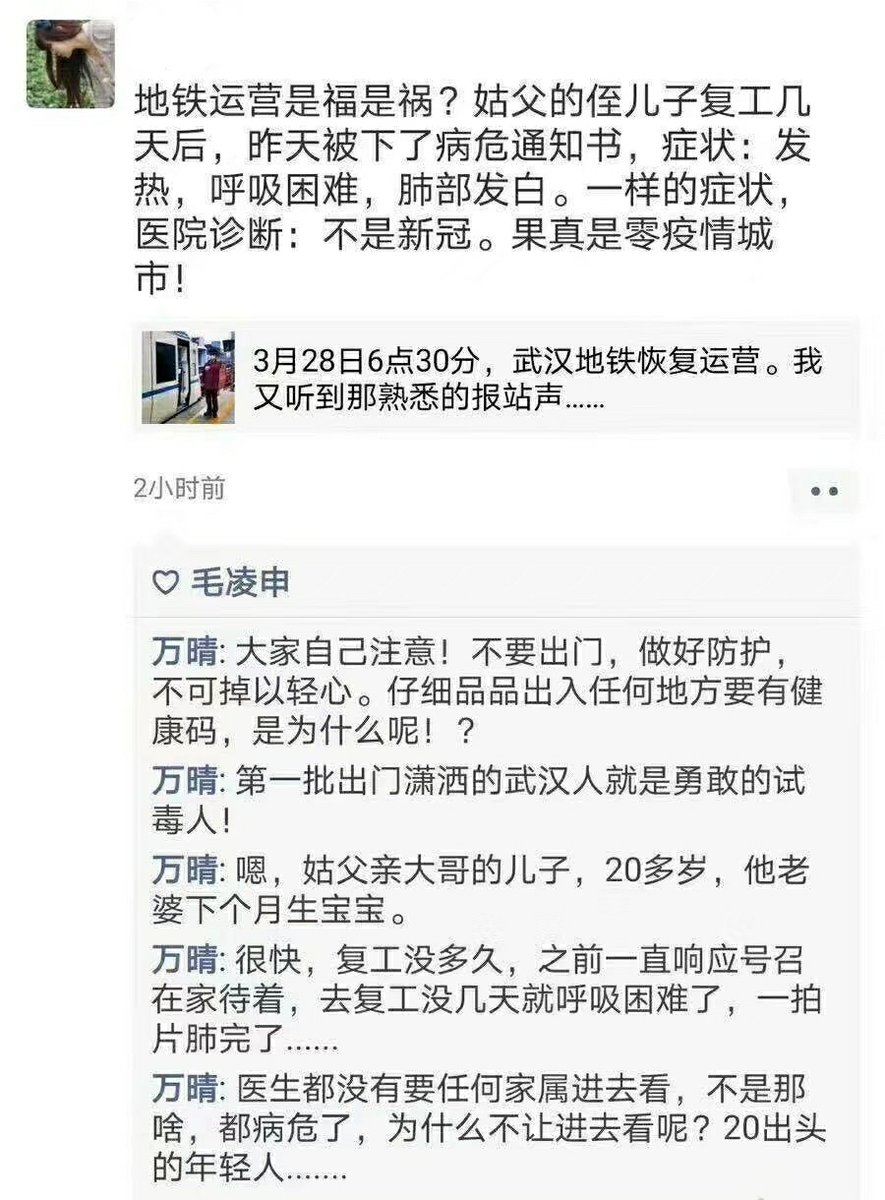Screen dimensions: 885x1200
Task: Open 万晴's name on the '嗯，姑父亲大哥' comment
Action: click(x=184, y=870)
